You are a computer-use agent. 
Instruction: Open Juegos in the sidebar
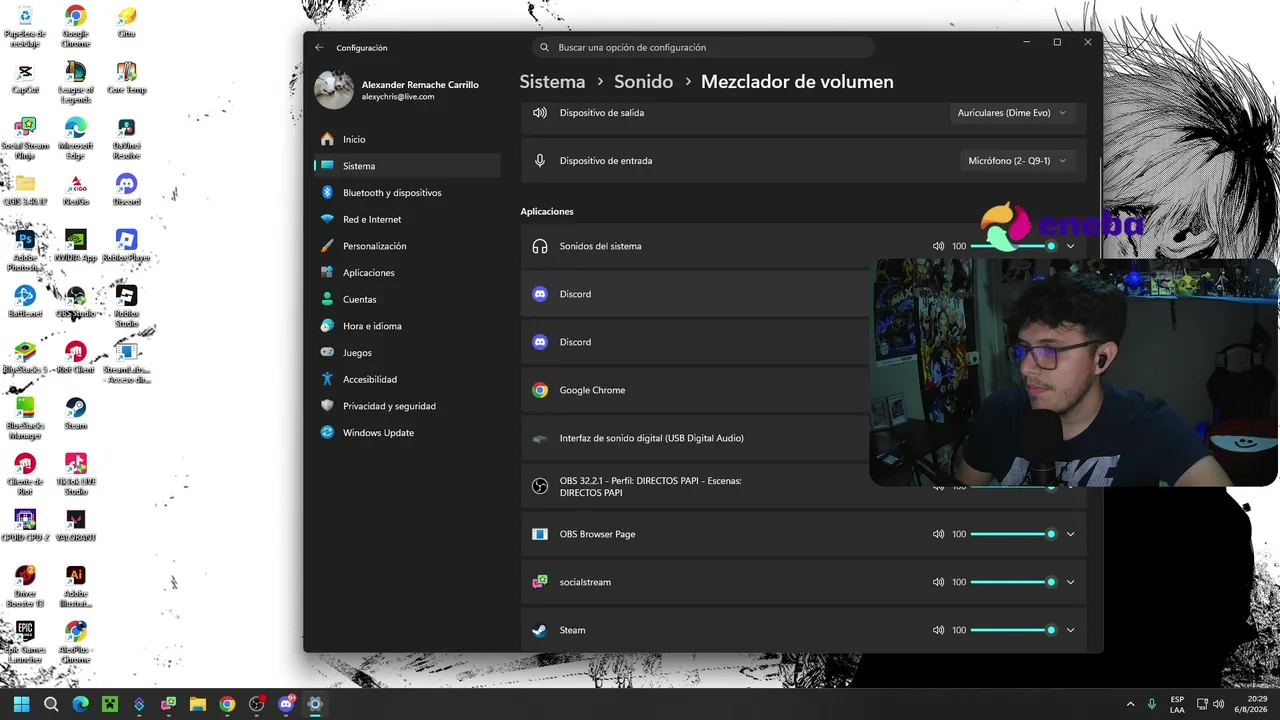pos(407,353)
